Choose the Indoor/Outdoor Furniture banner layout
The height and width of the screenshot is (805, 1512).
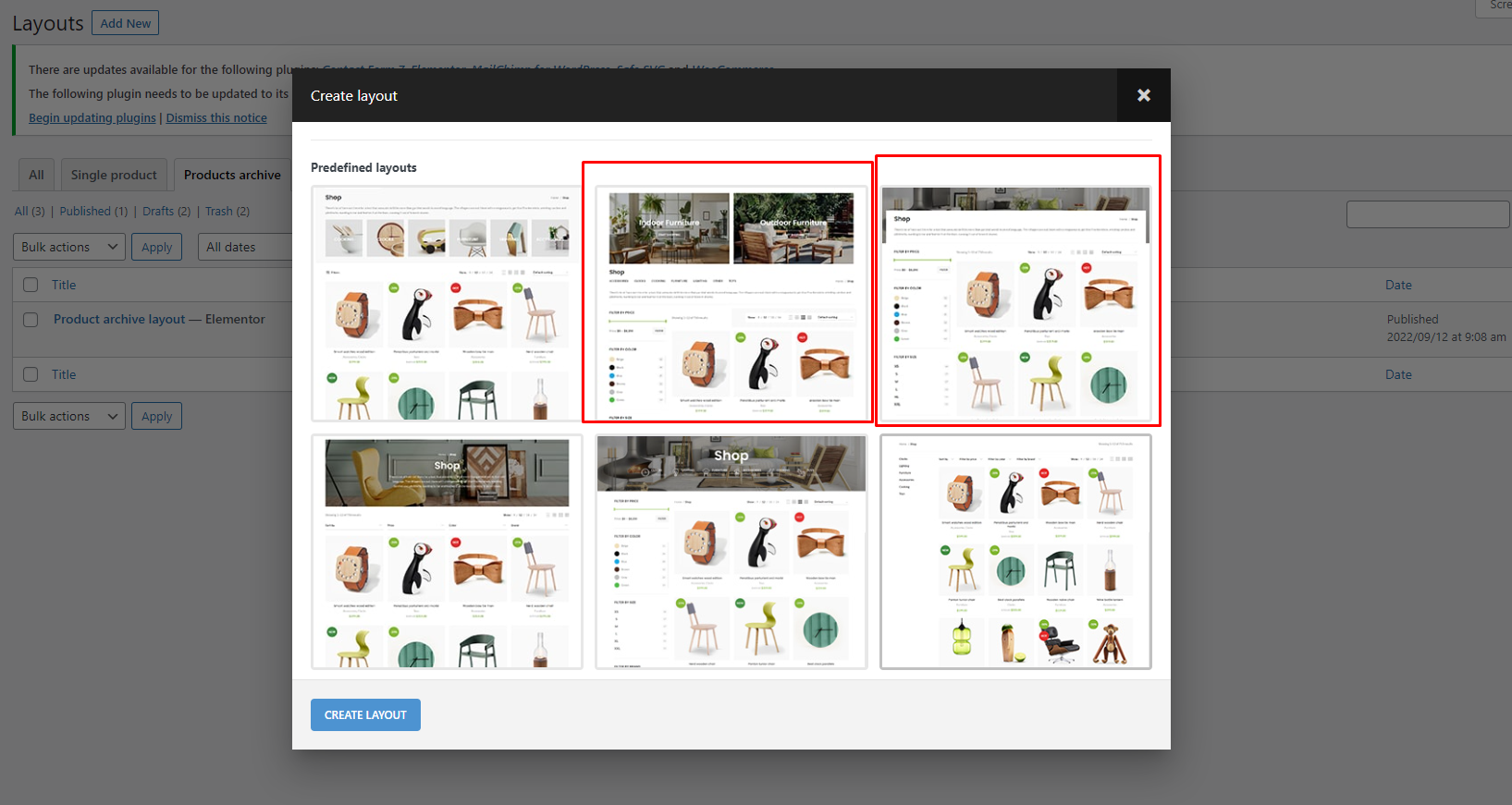(731, 304)
